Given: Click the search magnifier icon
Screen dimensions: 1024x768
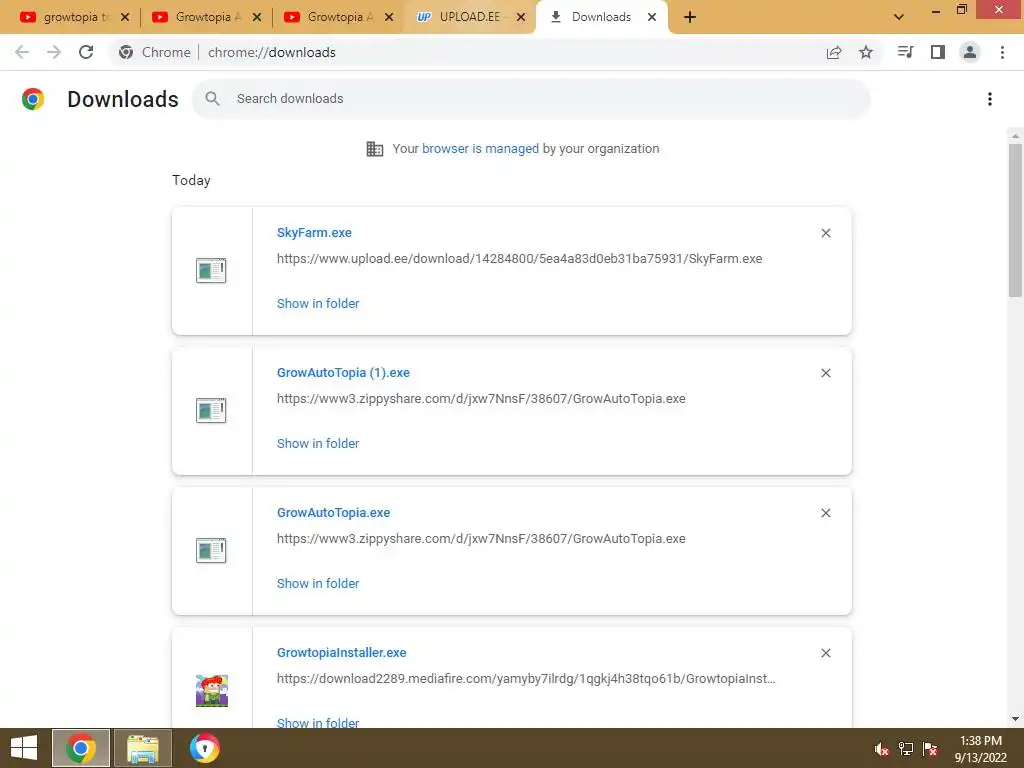Looking at the screenshot, I should (212, 99).
